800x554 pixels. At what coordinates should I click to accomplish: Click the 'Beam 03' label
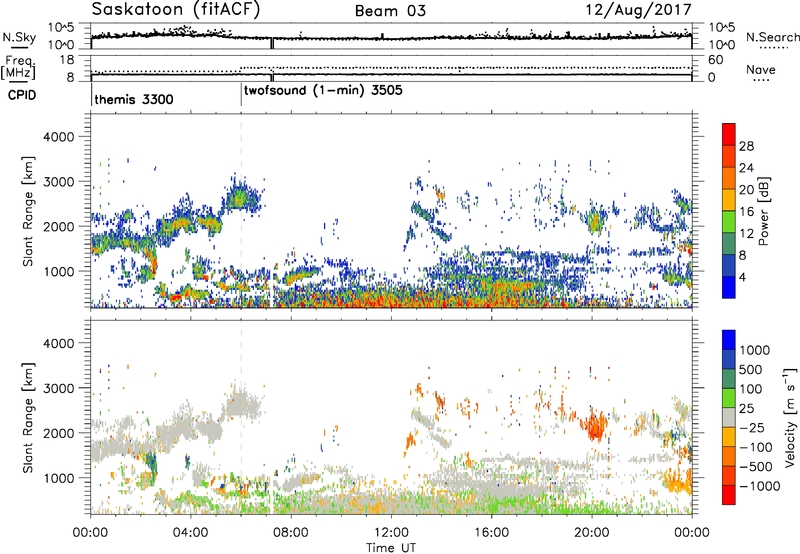click(390, 11)
